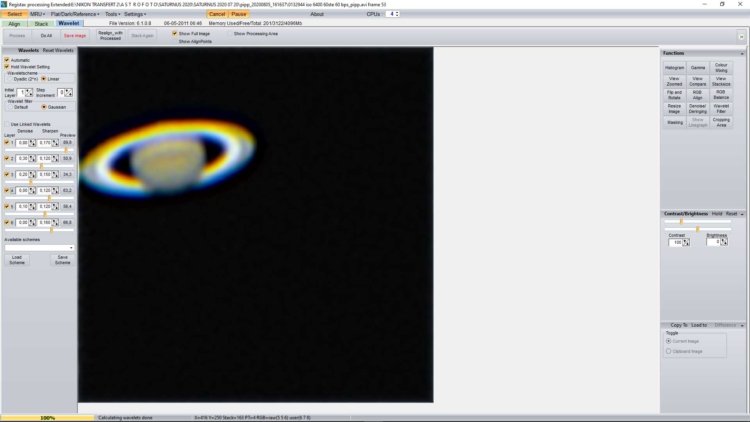Click the Do All button
The image size is (750, 422).
click(x=46, y=36)
